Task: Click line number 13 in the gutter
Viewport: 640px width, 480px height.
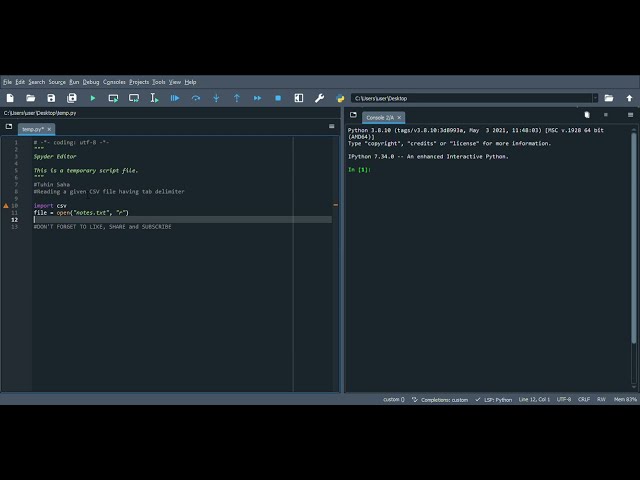Action: click(x=15, y=227)
